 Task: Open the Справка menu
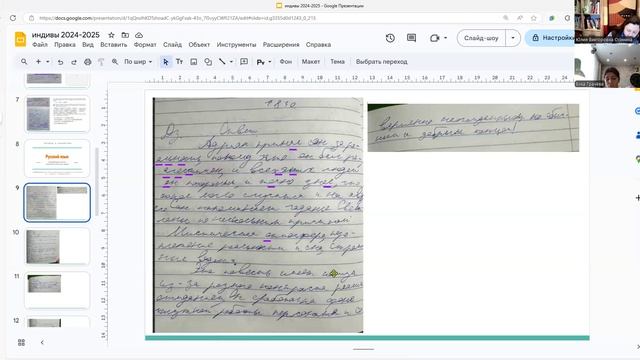click(x=318, y=44)
